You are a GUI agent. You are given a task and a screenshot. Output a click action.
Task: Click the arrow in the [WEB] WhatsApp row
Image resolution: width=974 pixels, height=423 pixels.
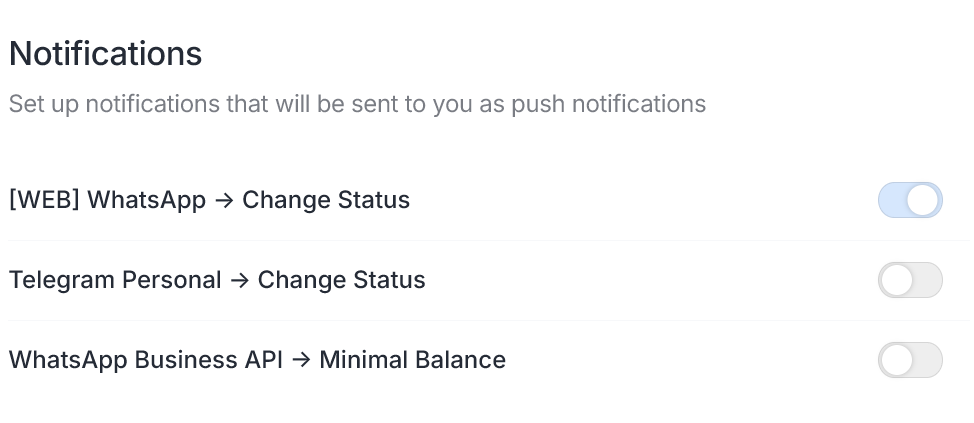click(224, 201)
